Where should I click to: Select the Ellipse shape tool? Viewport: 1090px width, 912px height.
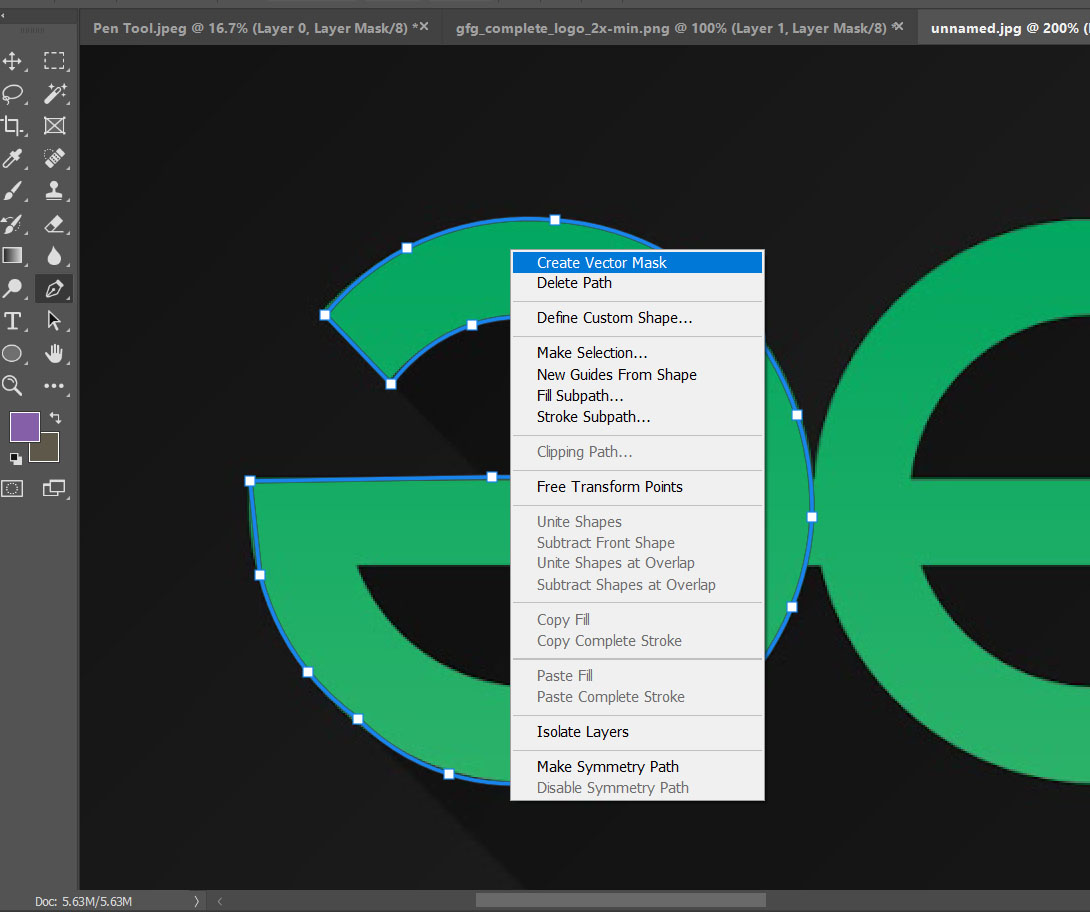(13, 353)
